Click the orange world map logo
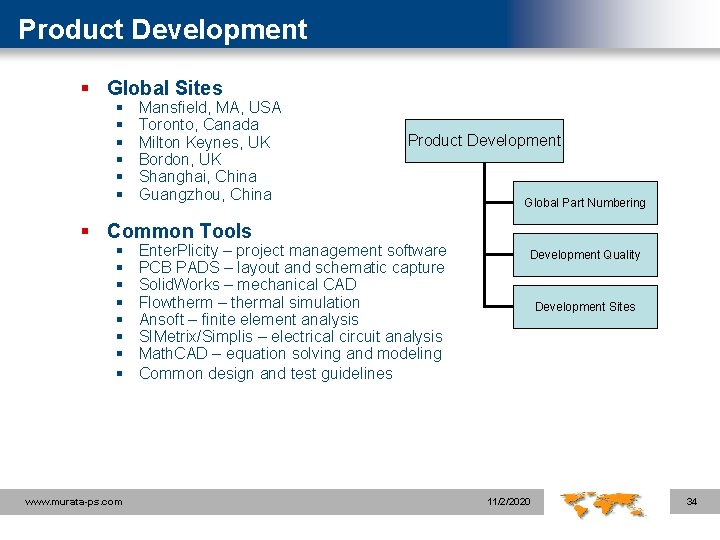Viewport: 720px width, 540px height. tap(603, 504)
